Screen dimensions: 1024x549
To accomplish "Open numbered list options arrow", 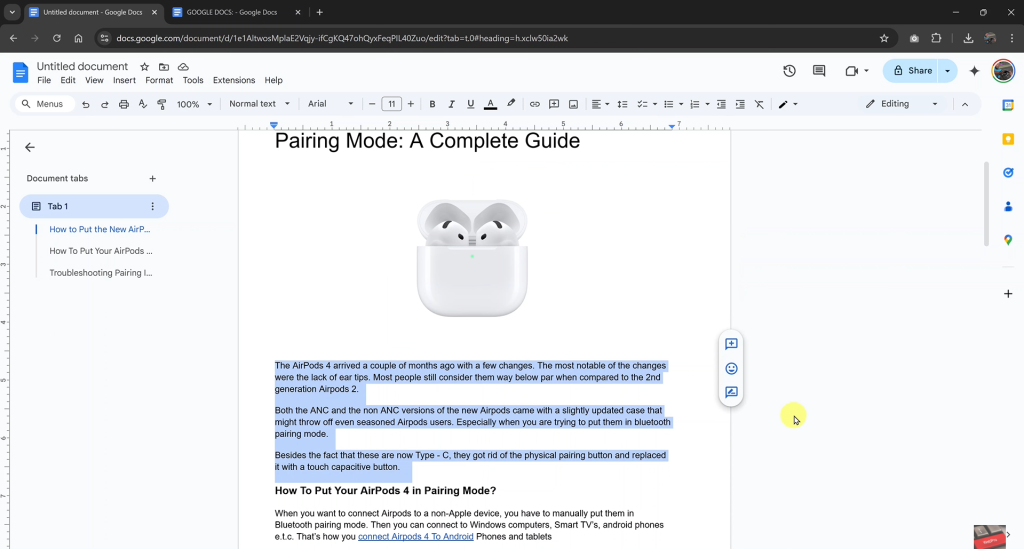I will click(707, 104).
